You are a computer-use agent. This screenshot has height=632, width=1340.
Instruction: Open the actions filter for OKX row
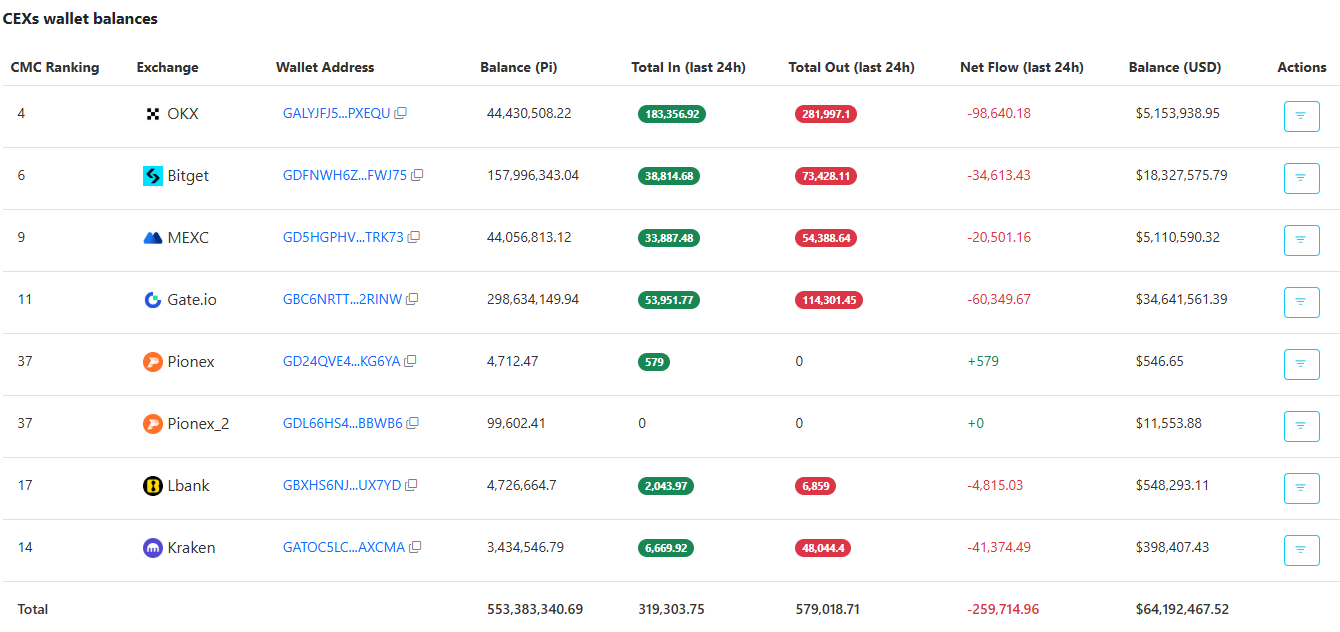pos(1301,116)
